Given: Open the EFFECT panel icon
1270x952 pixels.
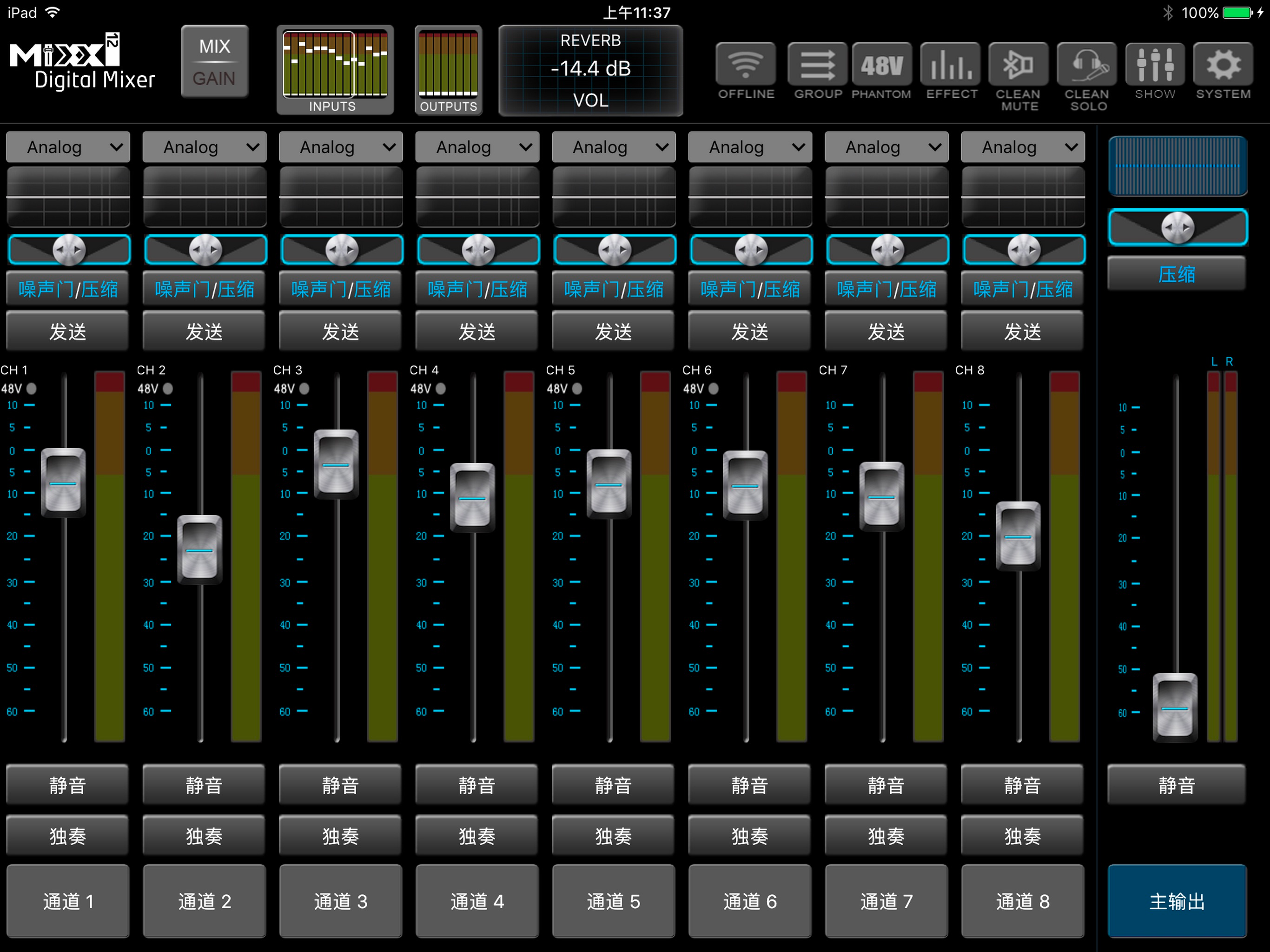Looking at the screenshot, I should [951, 64].
